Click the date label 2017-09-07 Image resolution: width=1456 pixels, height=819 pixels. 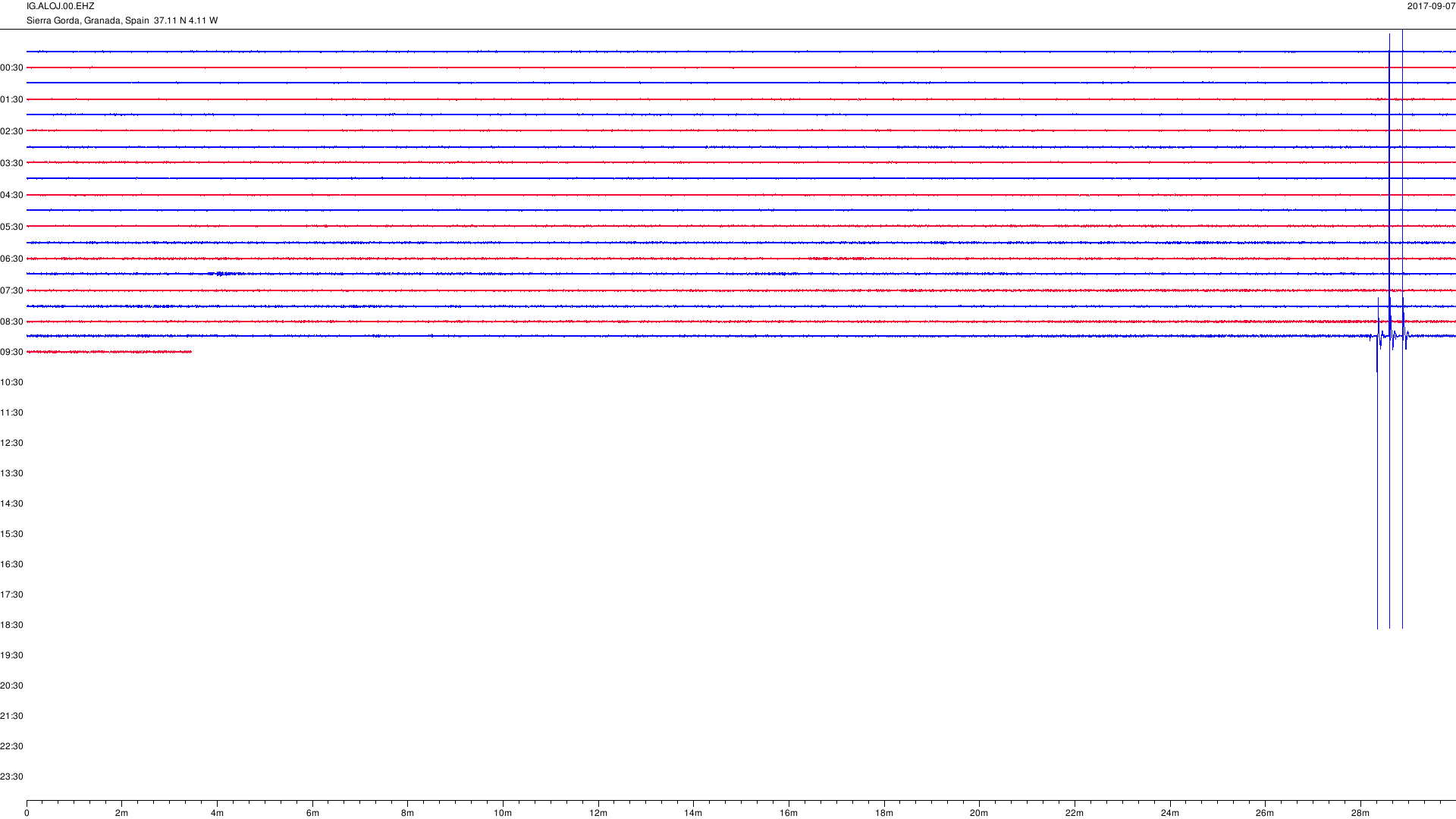click(1431, 6)
